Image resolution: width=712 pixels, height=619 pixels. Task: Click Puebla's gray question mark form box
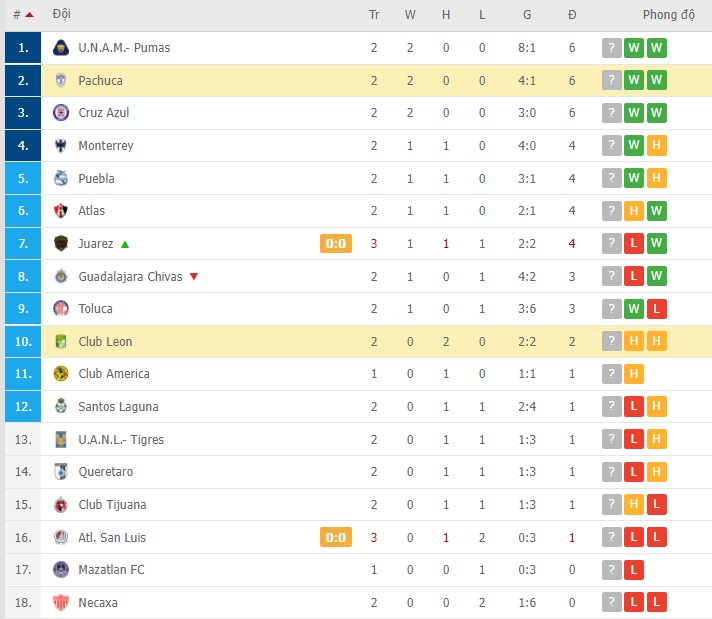611,179
